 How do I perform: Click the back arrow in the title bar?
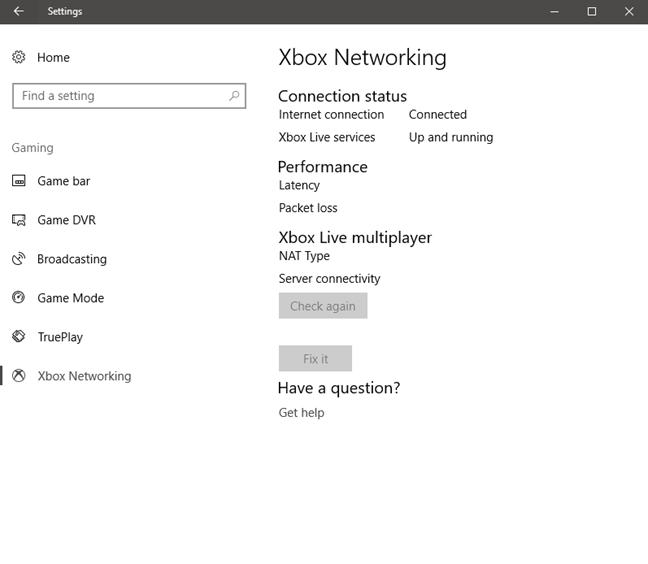click(x=19, y=11)
